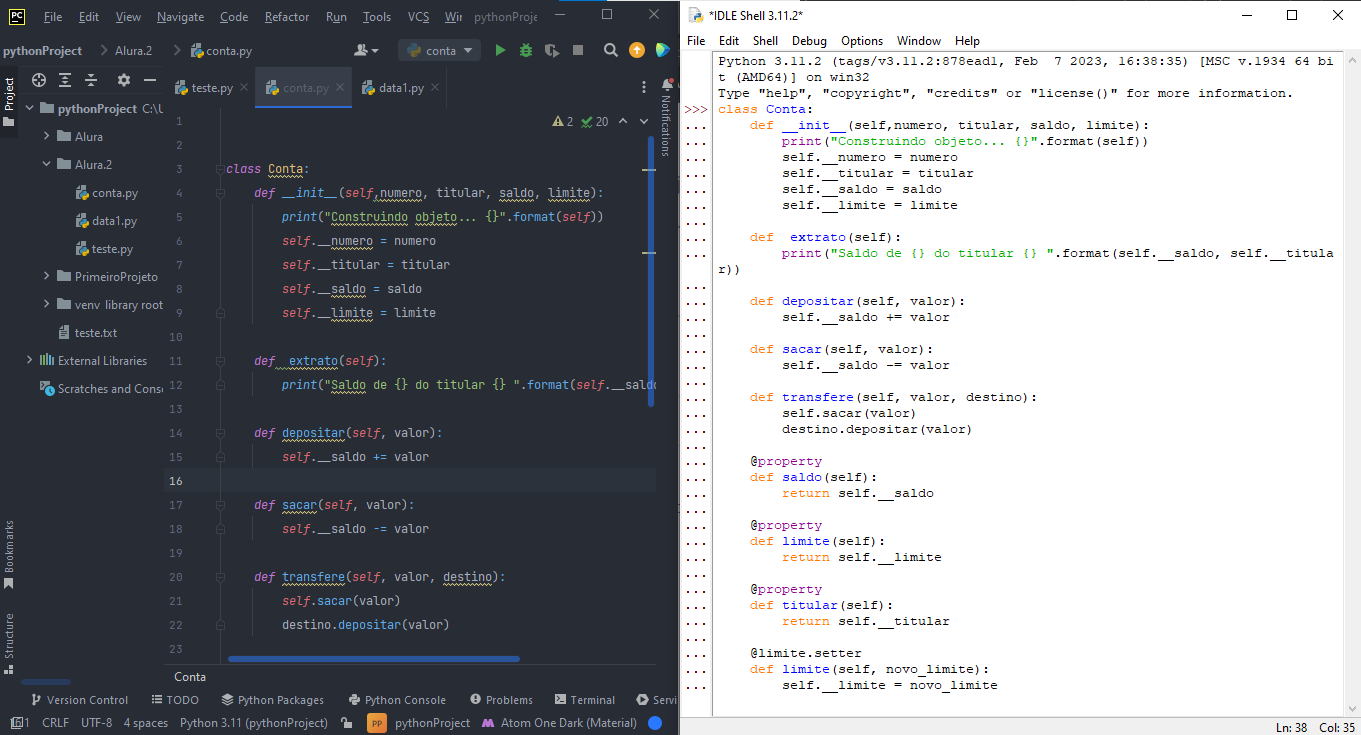Viewport: 1361px width, 735px height.
Task: Change file encoding UTF-8 in status bar
Action: pyautogui.click(x=96, y=723)
